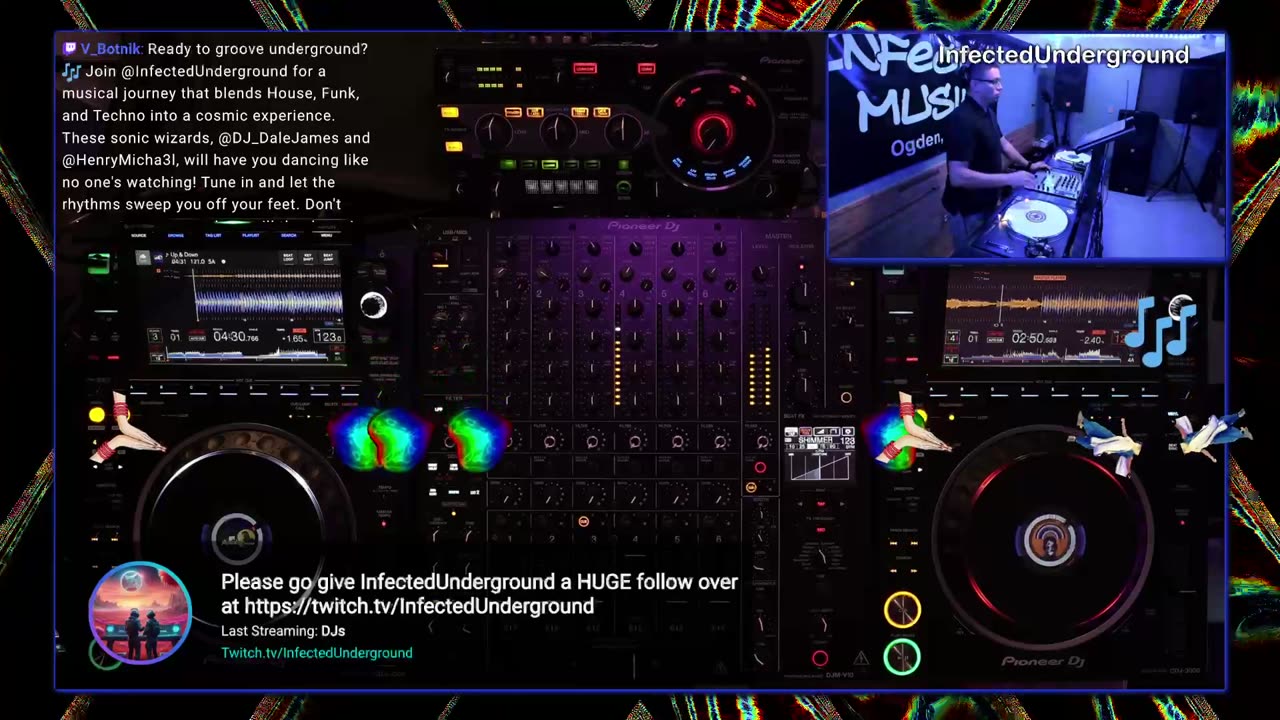Click the upper yellow lit button on RMX-1000
Image resolution: width=1280 pixels, height=720 pixels.
tap(450, 112)
